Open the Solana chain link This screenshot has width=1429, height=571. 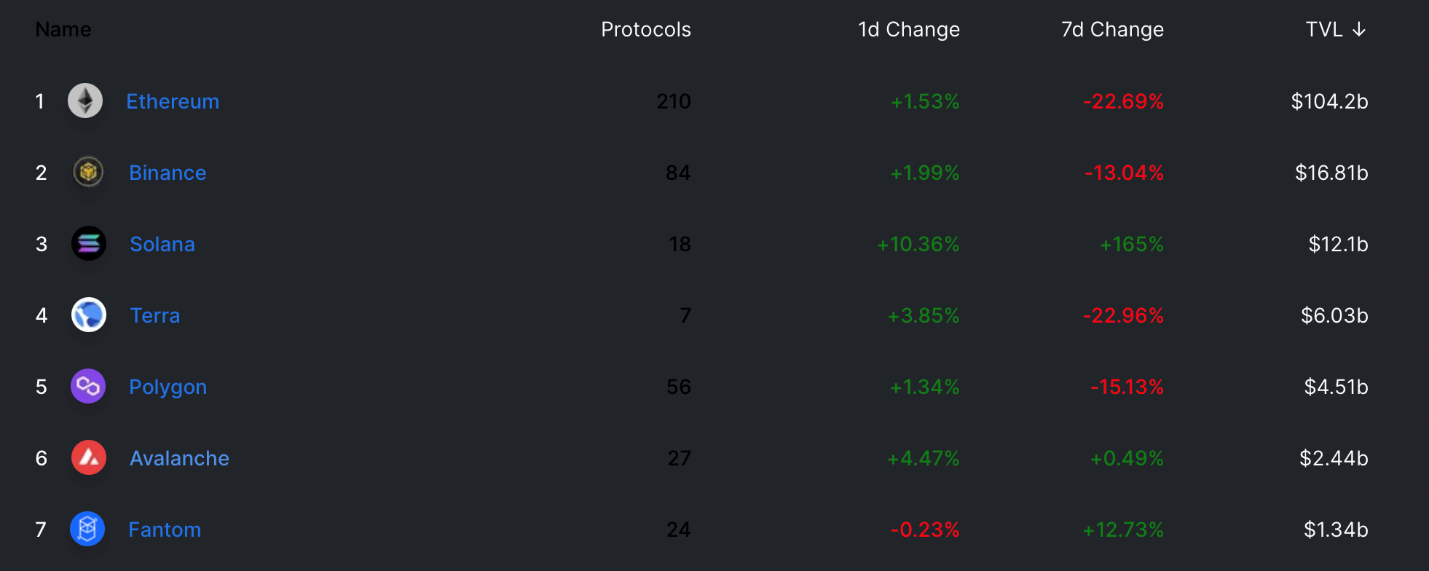pyautogui.click(x=162, y=244)
